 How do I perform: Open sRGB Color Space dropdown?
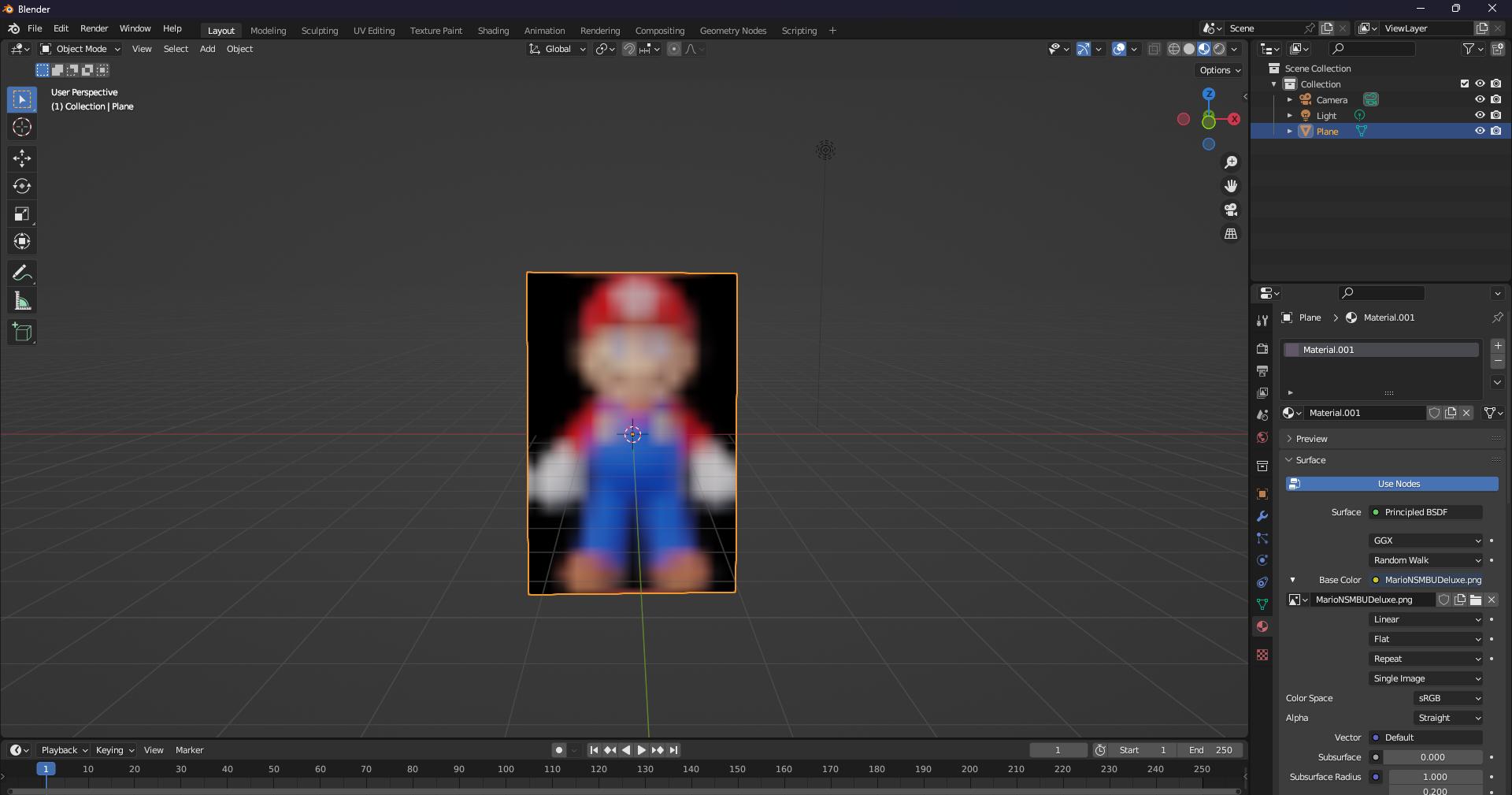pyautogui.click(x=1448, y=698)
